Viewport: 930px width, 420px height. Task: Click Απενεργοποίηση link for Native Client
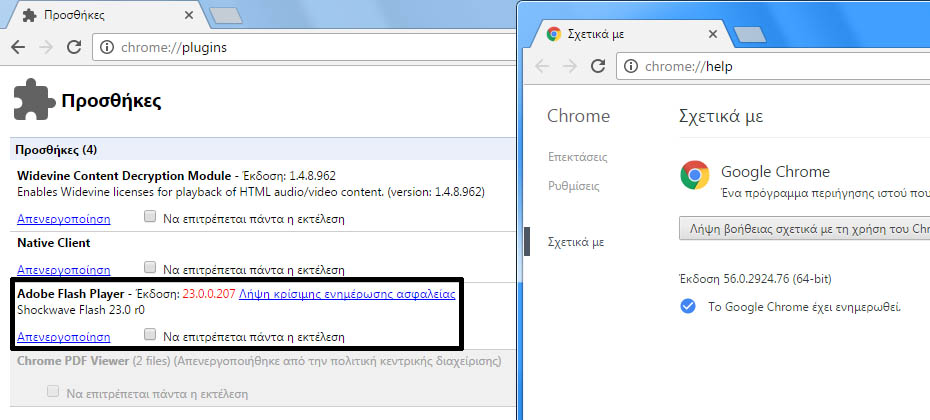pos(63,270)
